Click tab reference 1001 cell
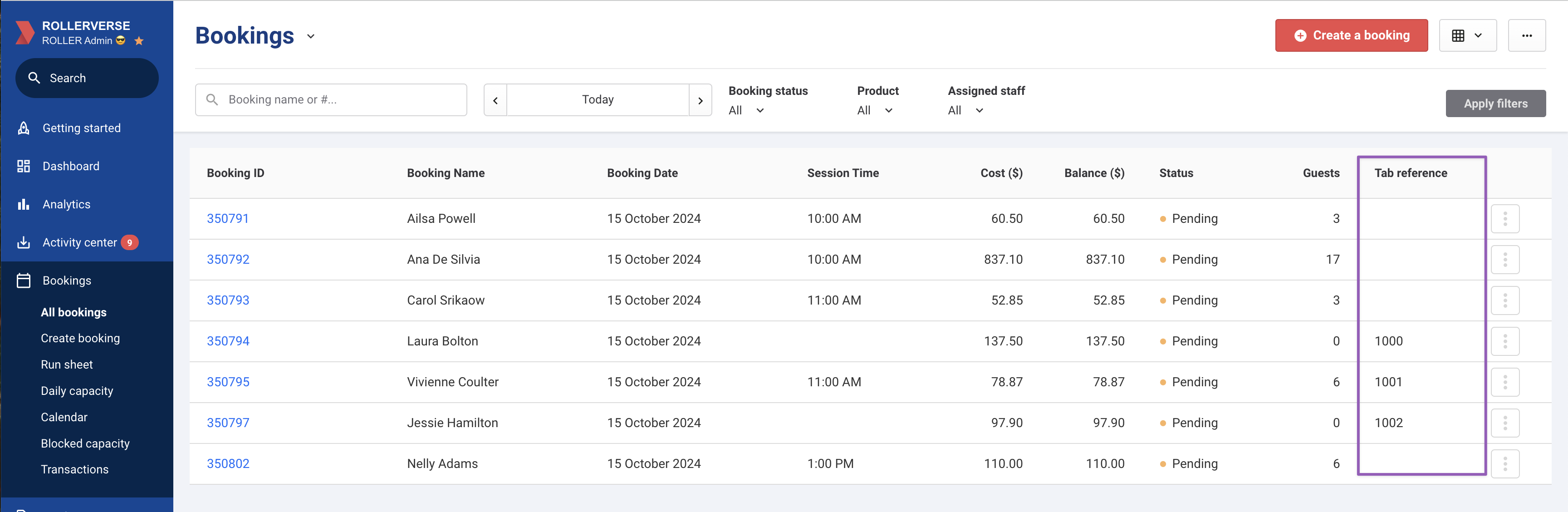Image resolution: width=1568 pixels, height=512 pixels. (1388, 382)
